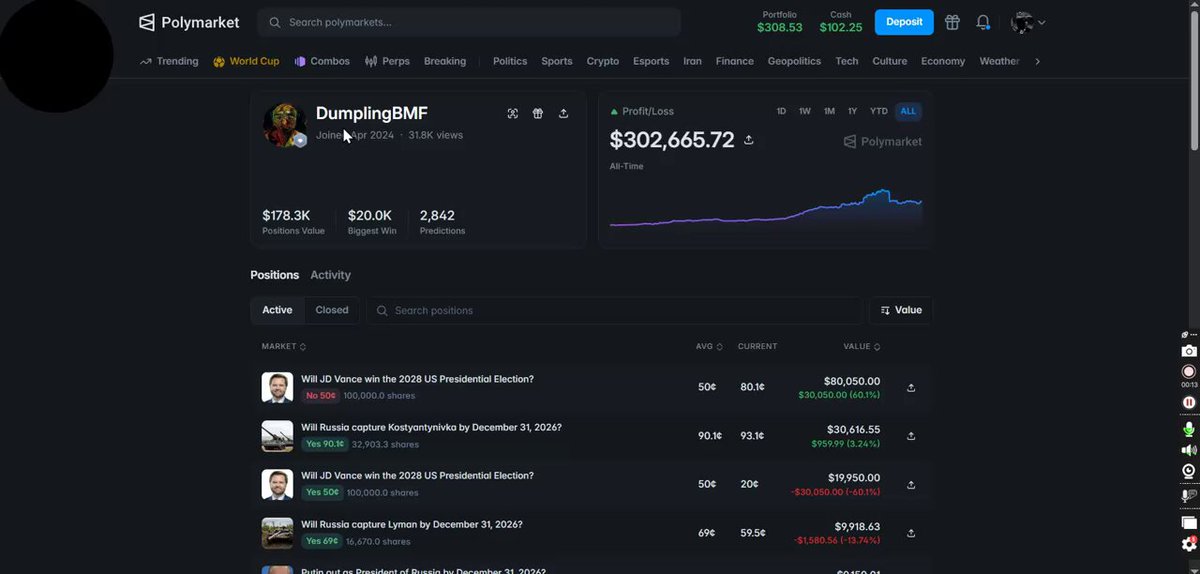Share the Lyman capture position
This screenshot has width=1200, height=574.
coord(911,532)
